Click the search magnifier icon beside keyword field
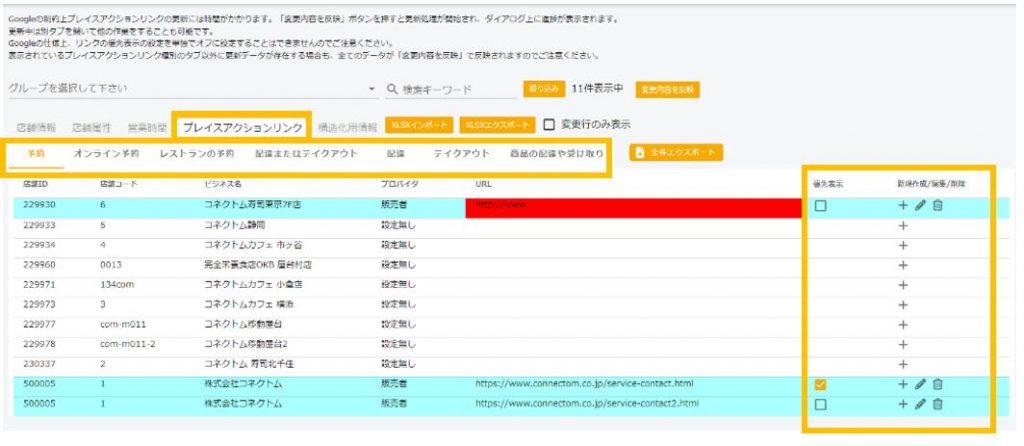Image resolution: width=1024 pixels, height=446 pixels. [x=393, y=90]
